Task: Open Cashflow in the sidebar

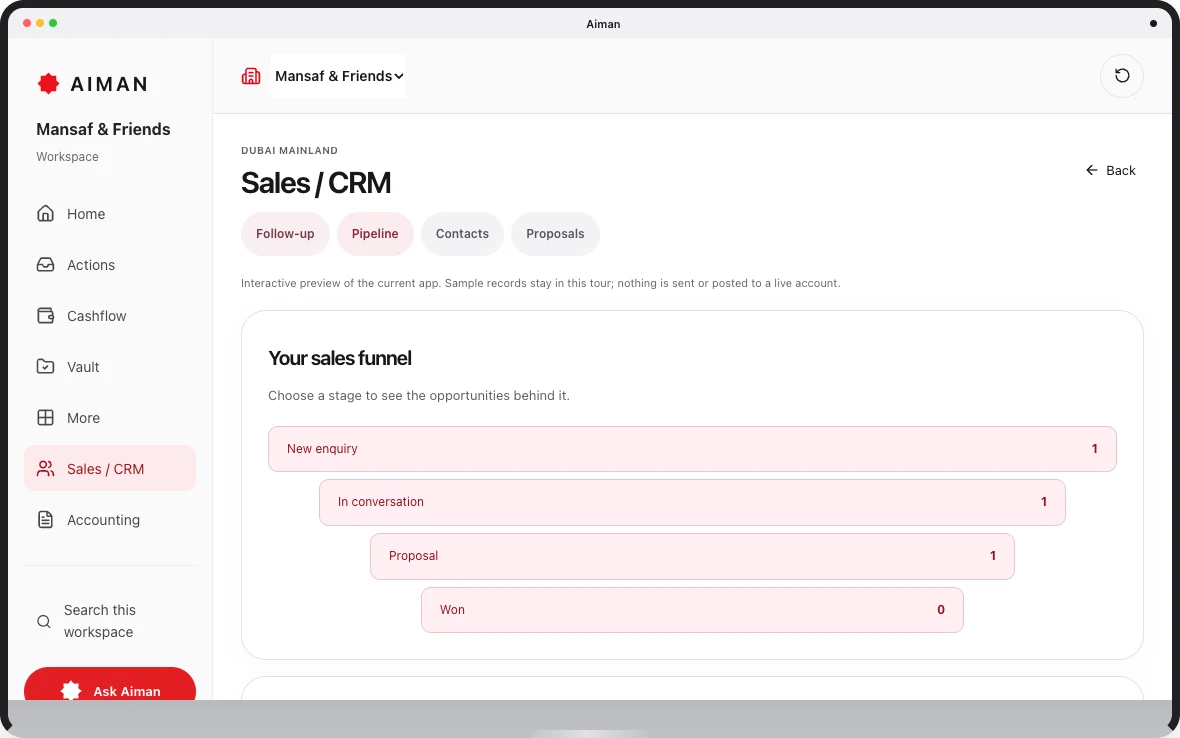Action: point(110,316)
